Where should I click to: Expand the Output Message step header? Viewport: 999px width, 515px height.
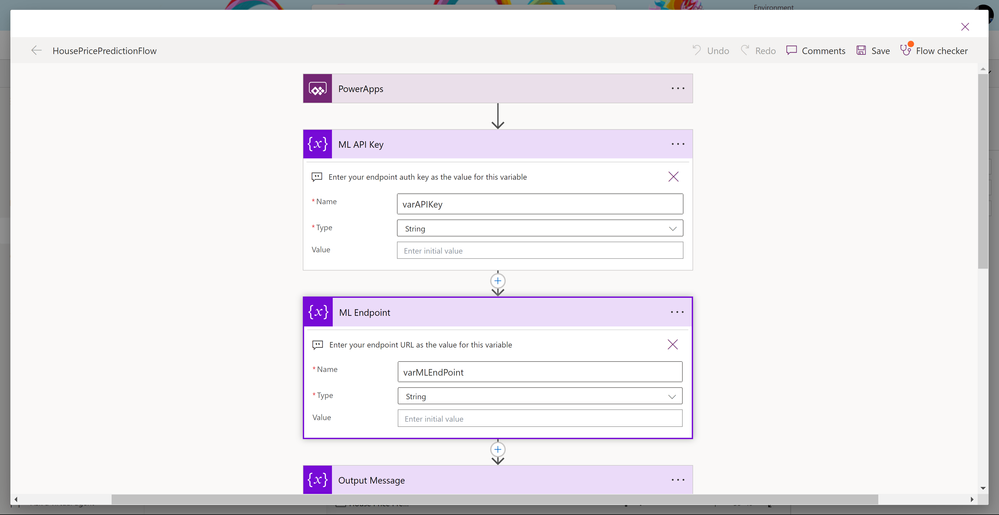pyautogui.click(x=498, y=479)
